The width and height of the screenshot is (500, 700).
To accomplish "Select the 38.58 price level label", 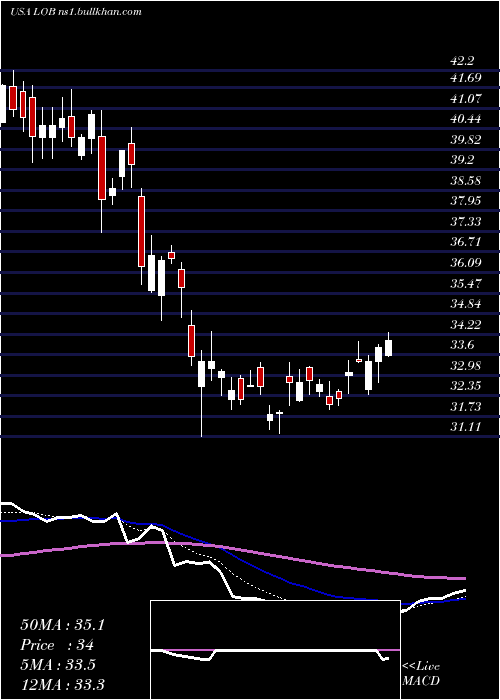I will (466, 181).
